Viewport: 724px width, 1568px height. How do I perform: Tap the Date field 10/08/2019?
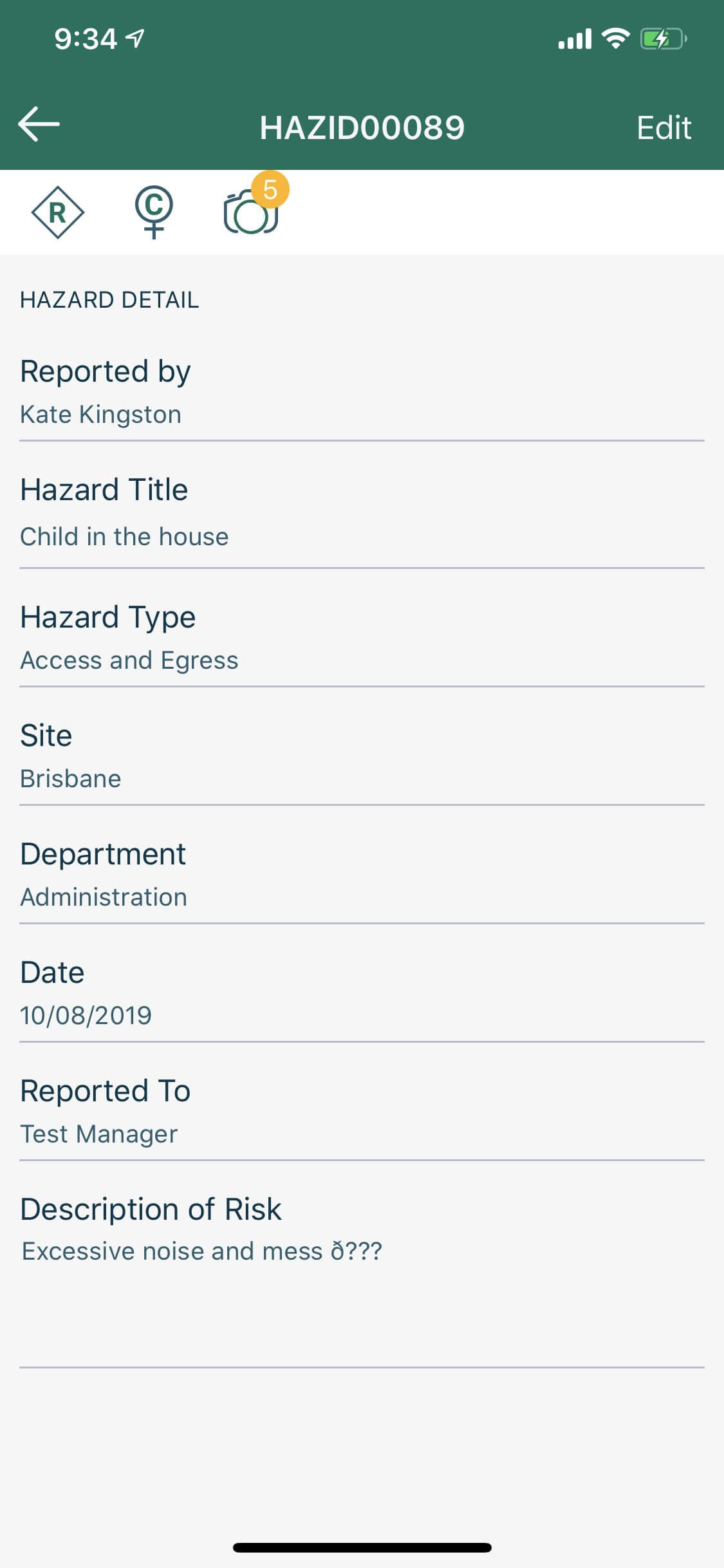(362, 993)
